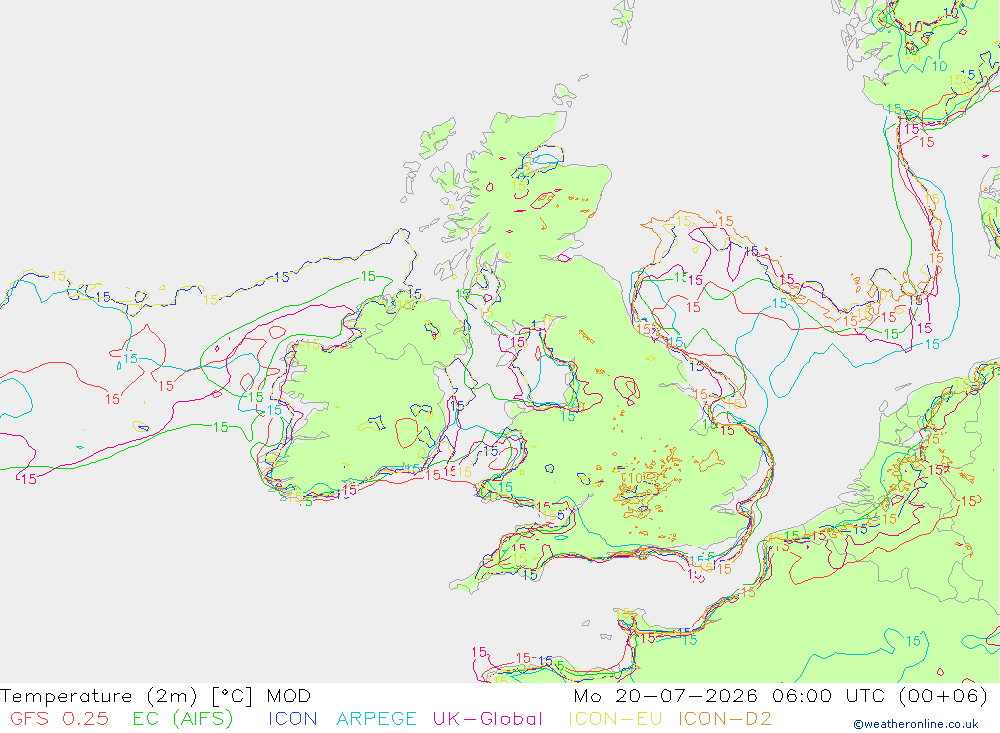Viewport: 1000px width, 733px height.
Task: Select the 'ARPEGE' legend label
Action: [x=376, y=718]
